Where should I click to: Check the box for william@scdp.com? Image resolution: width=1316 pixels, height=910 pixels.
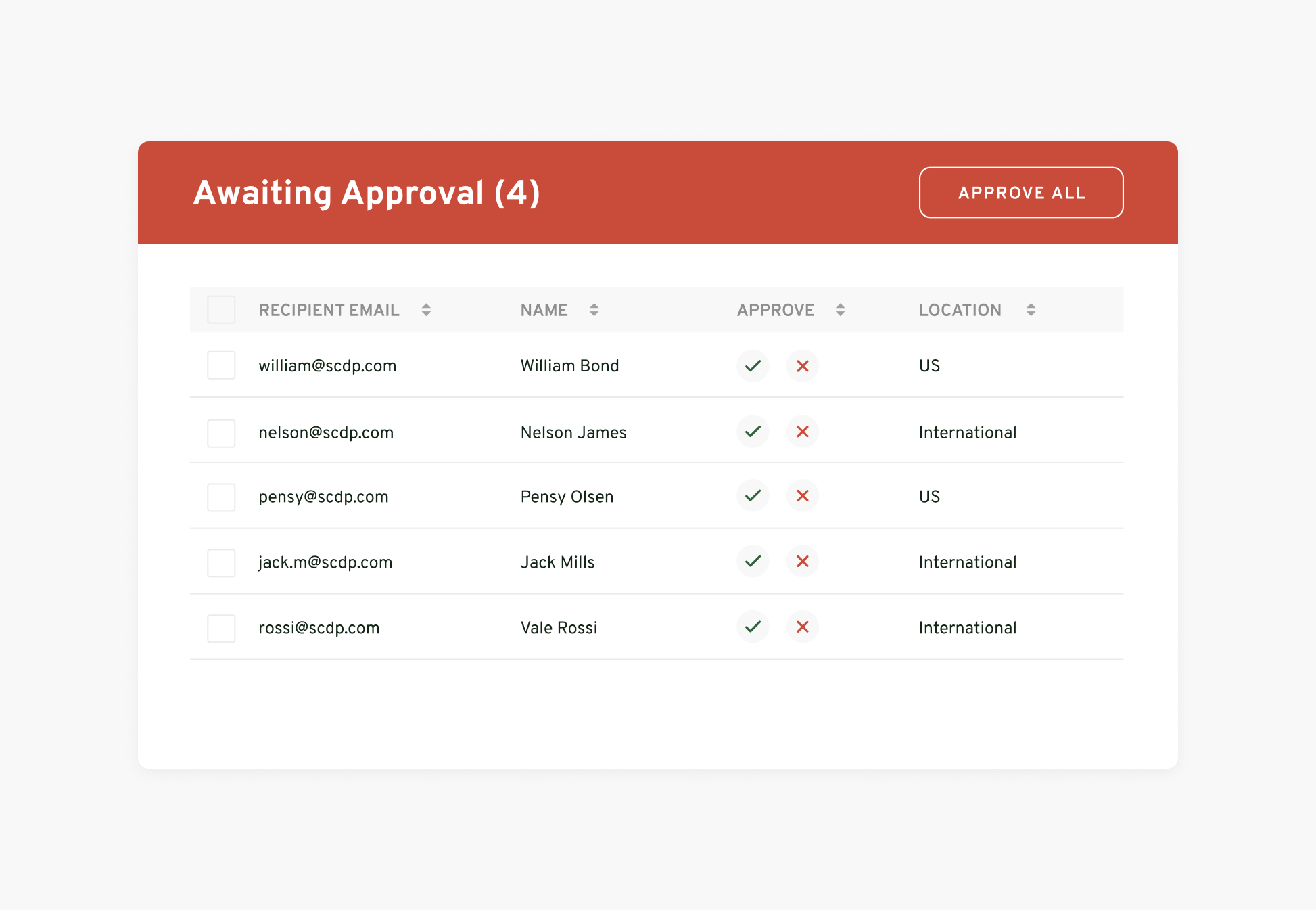(221, 365)
